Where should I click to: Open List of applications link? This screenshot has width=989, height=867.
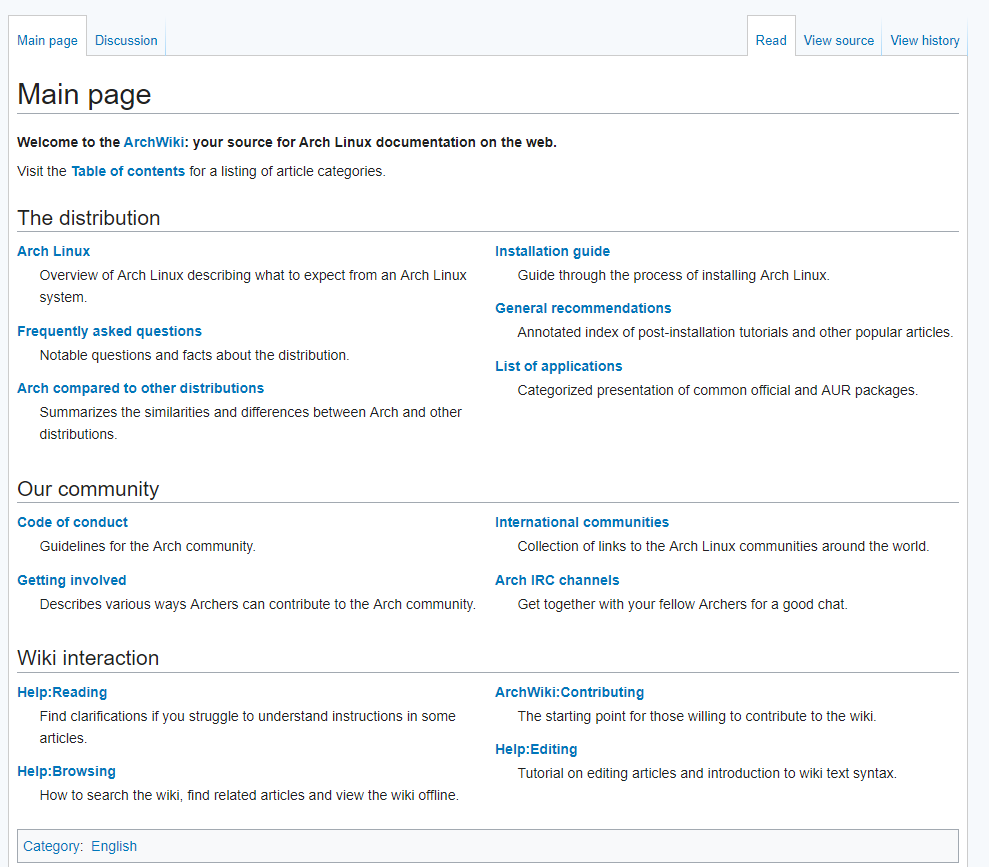coord(558,366)
